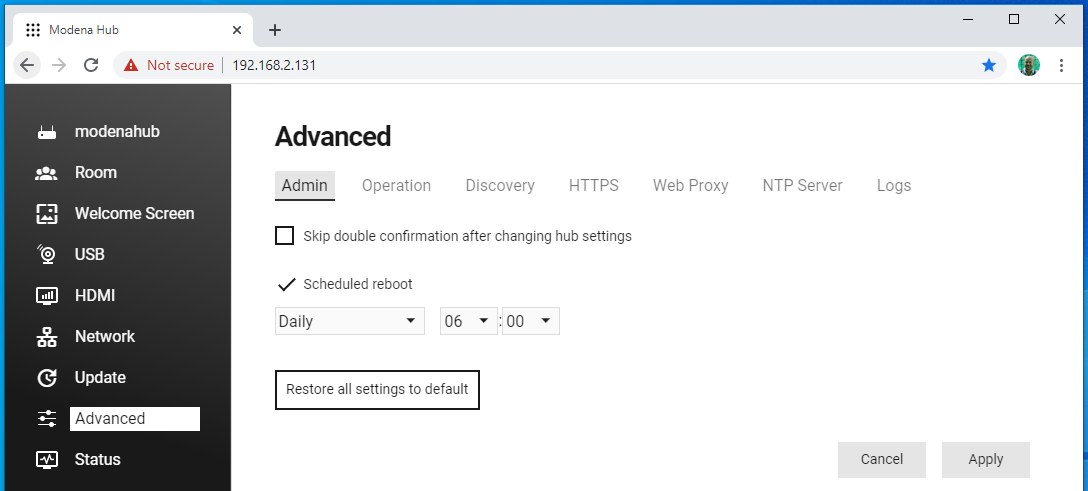Click the blue bookmark star icon

pos(989,65)
